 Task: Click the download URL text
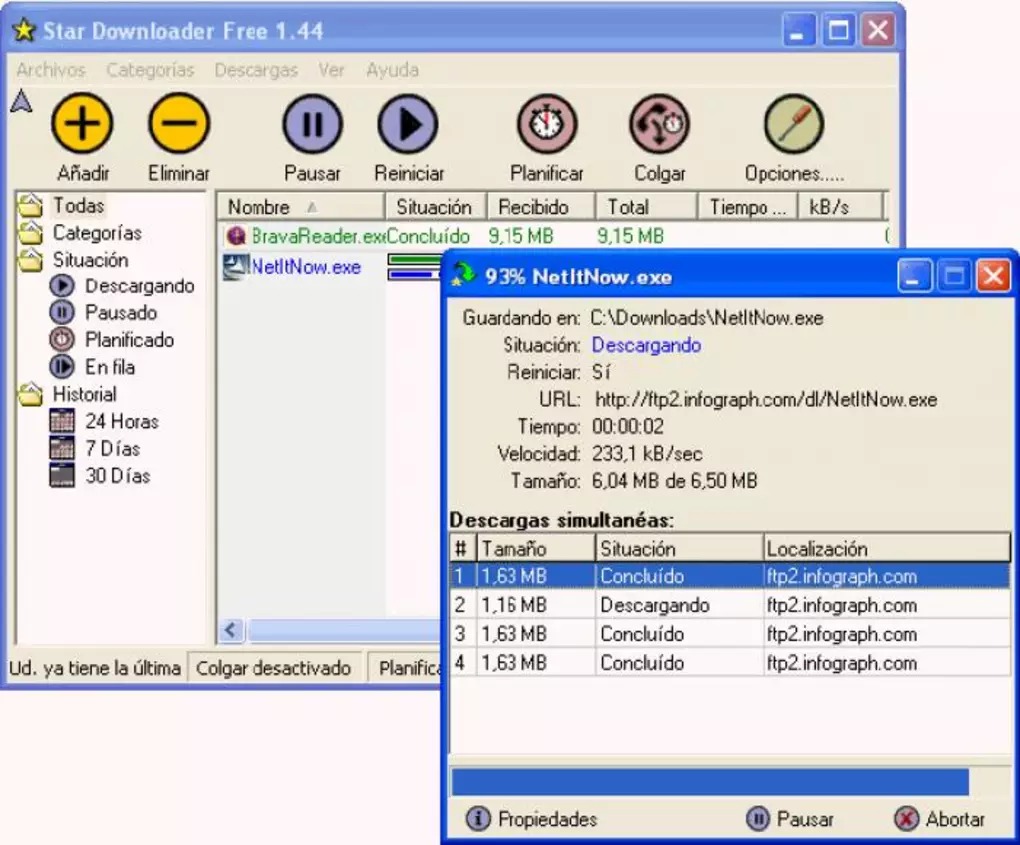point(766,399)
